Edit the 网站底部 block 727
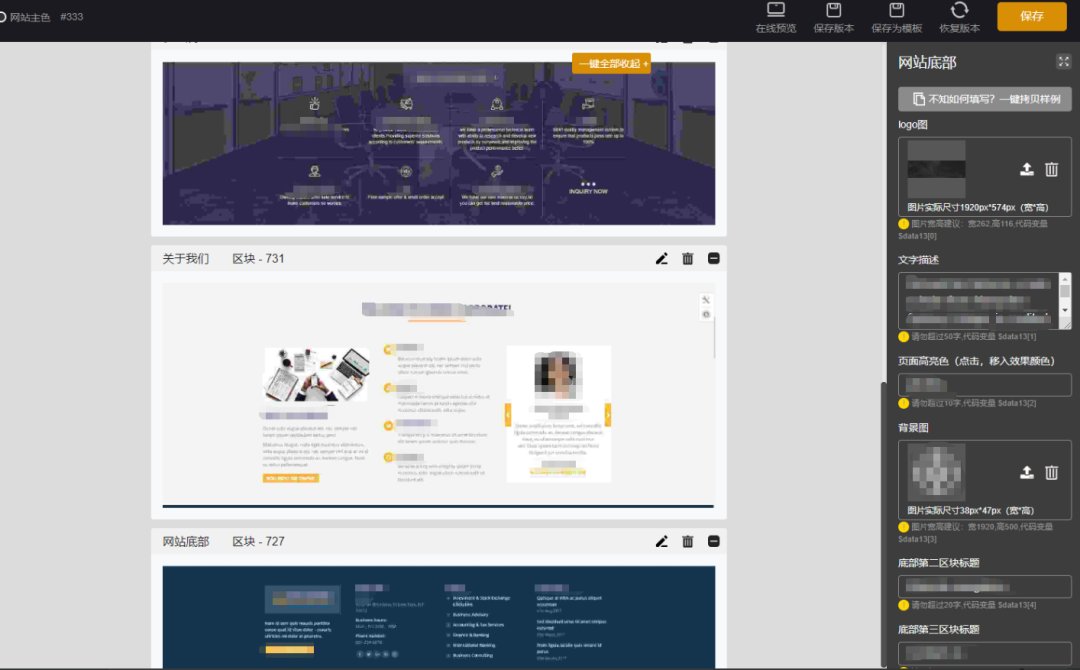Viewport: 1080px width, 670px height. (x=661, y=541)
